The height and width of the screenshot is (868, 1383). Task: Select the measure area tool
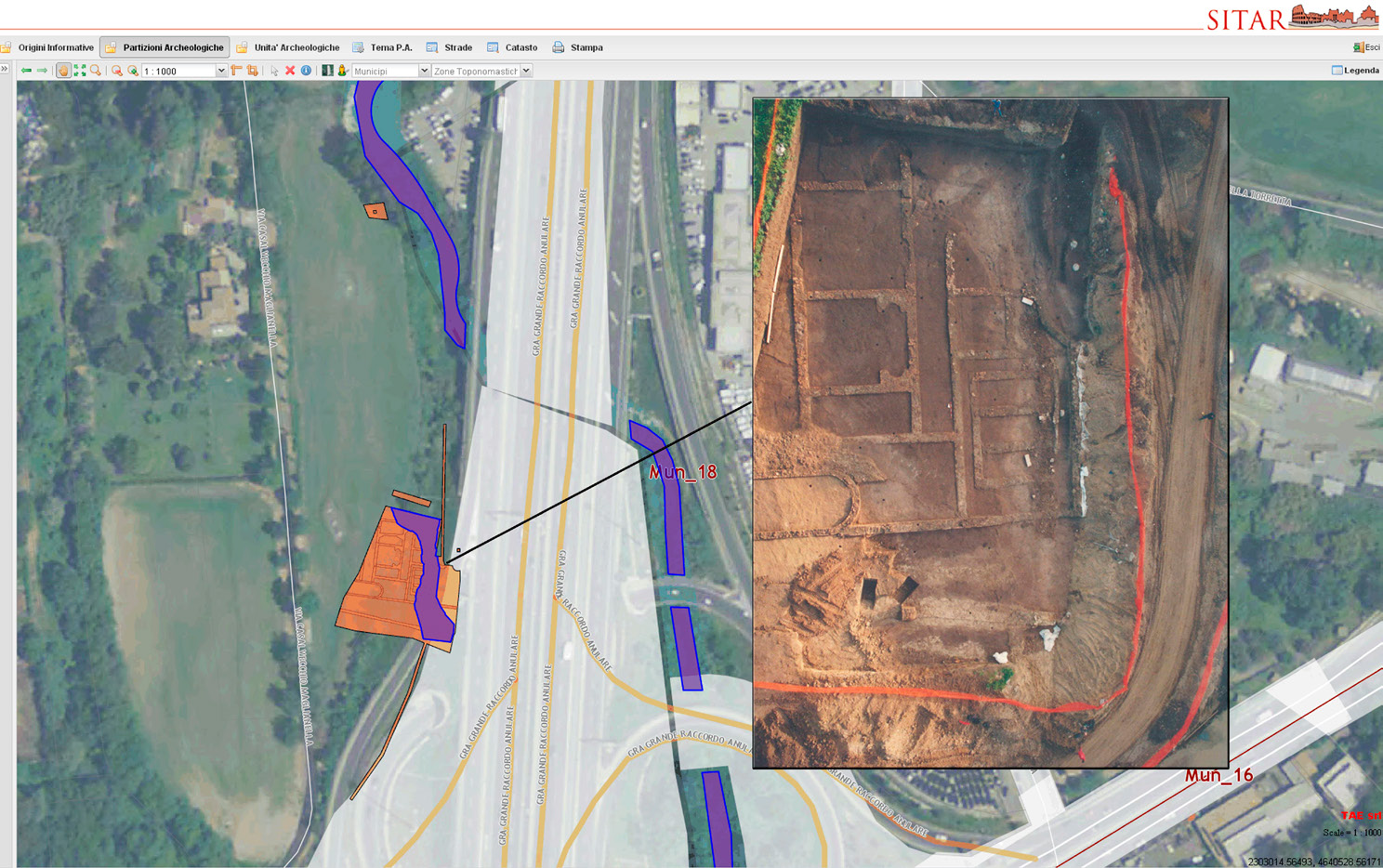point(252,71)
